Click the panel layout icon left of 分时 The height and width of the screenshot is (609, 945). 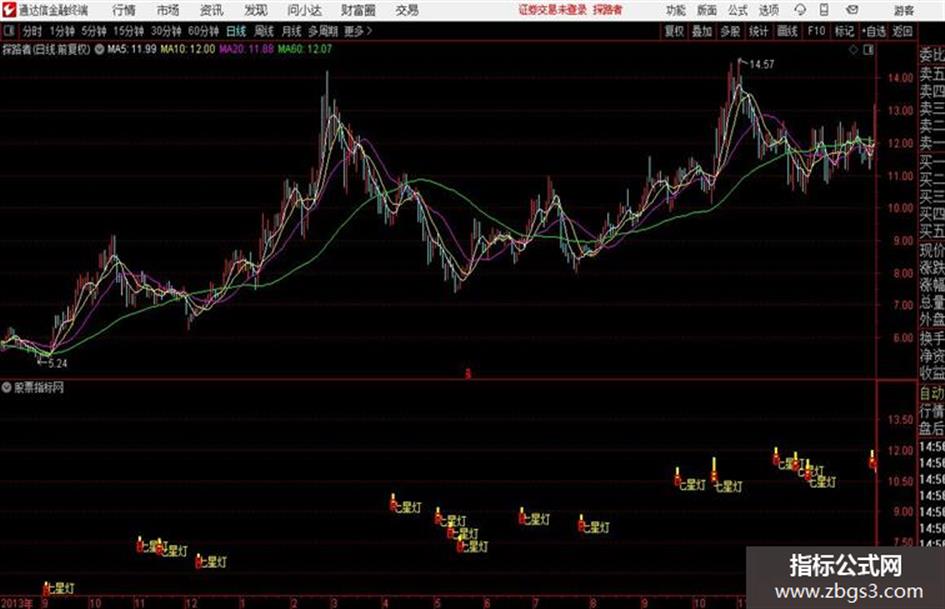(8, 31)
